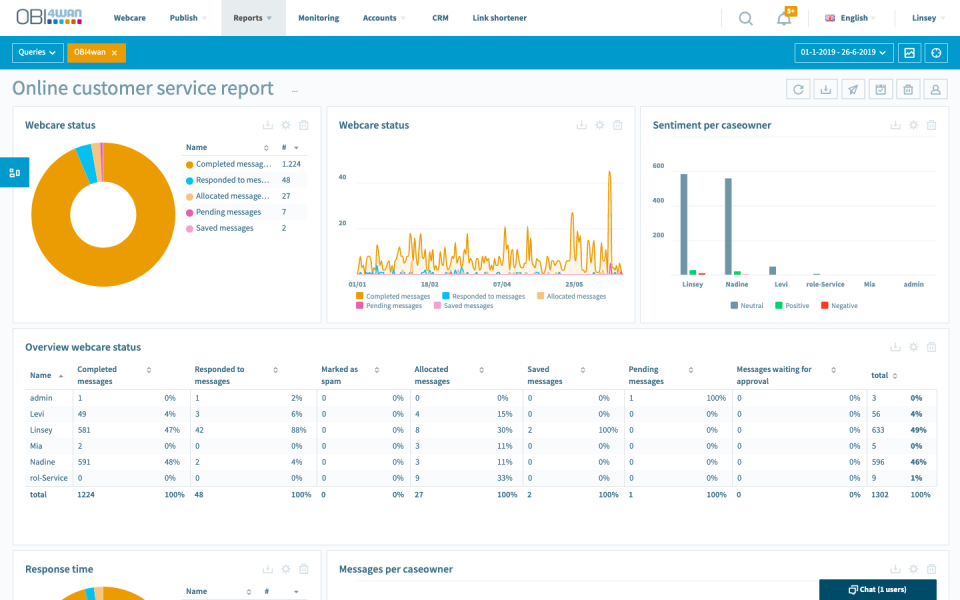Delete the report using the trash icon

pos(906,89)
